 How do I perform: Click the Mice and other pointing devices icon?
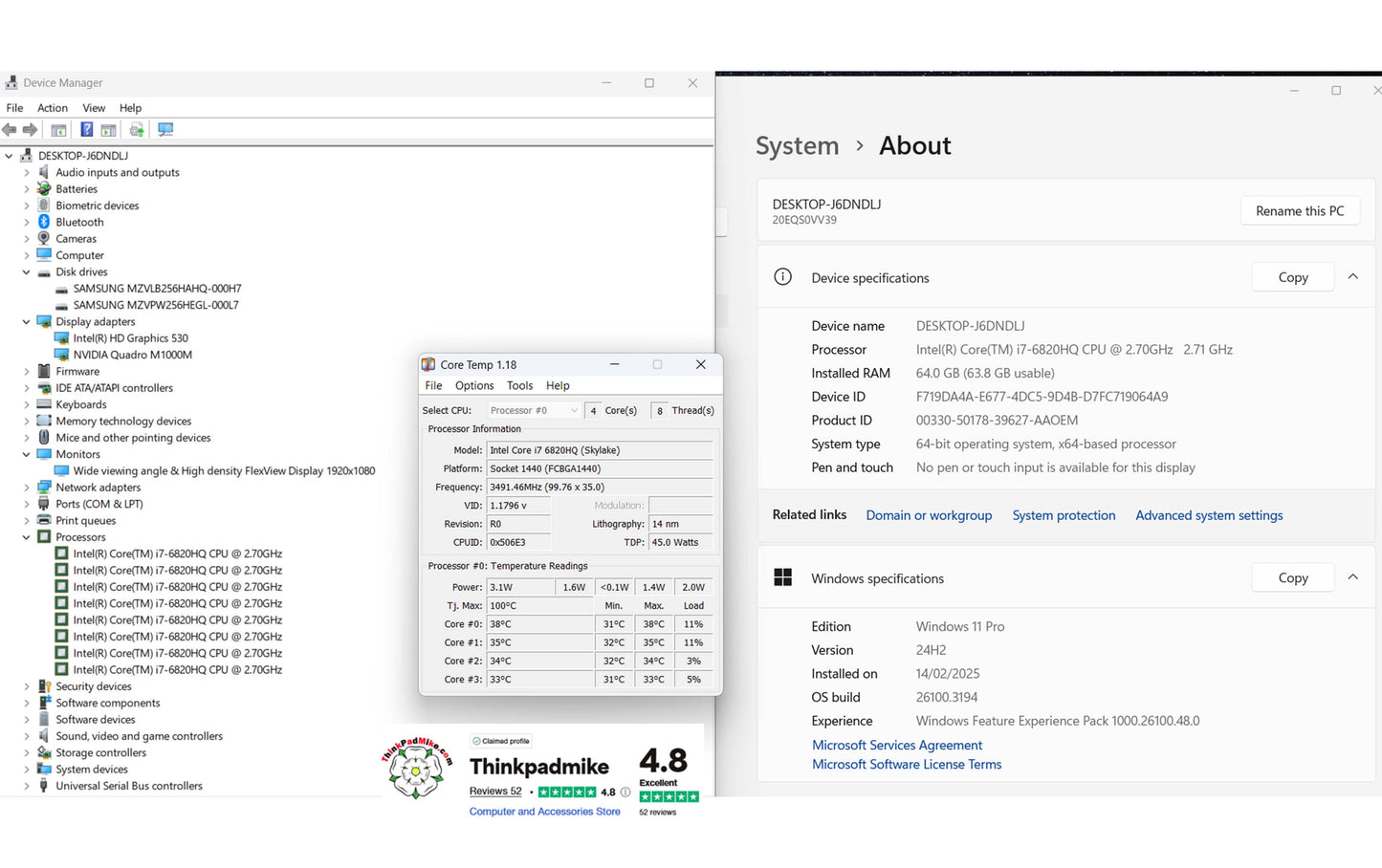[44, 437]
